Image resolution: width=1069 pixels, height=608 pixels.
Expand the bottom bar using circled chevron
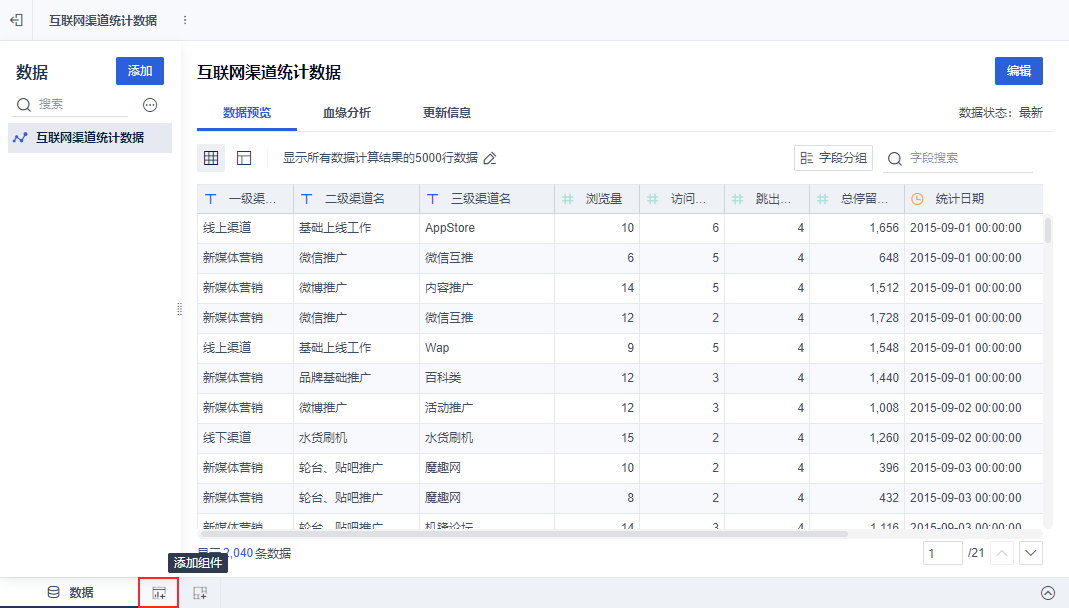[x=1048, y=593]
